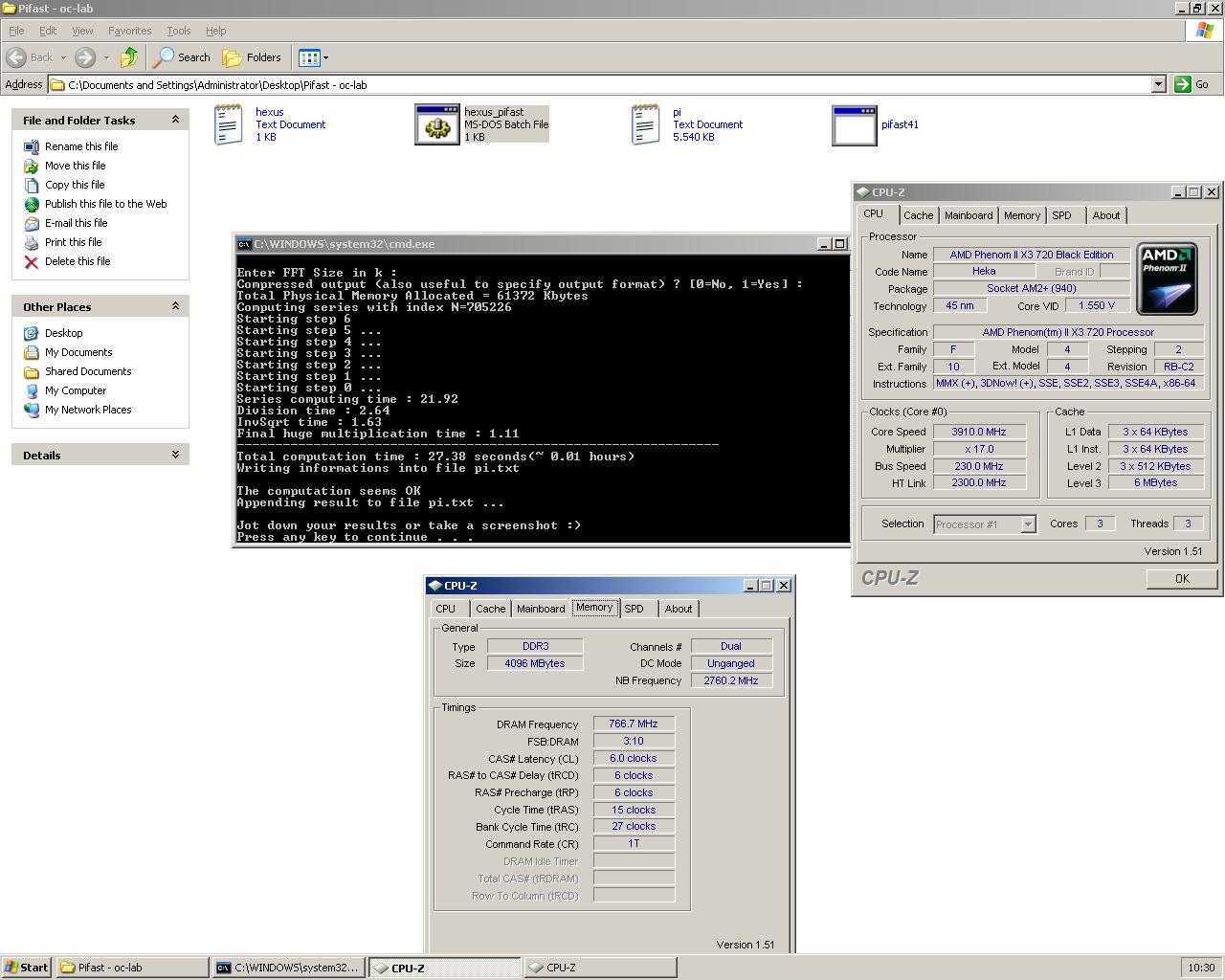This screenshot has height=980, width=1225.
Task: Click Delete this file link
Action: coord(78,261)
